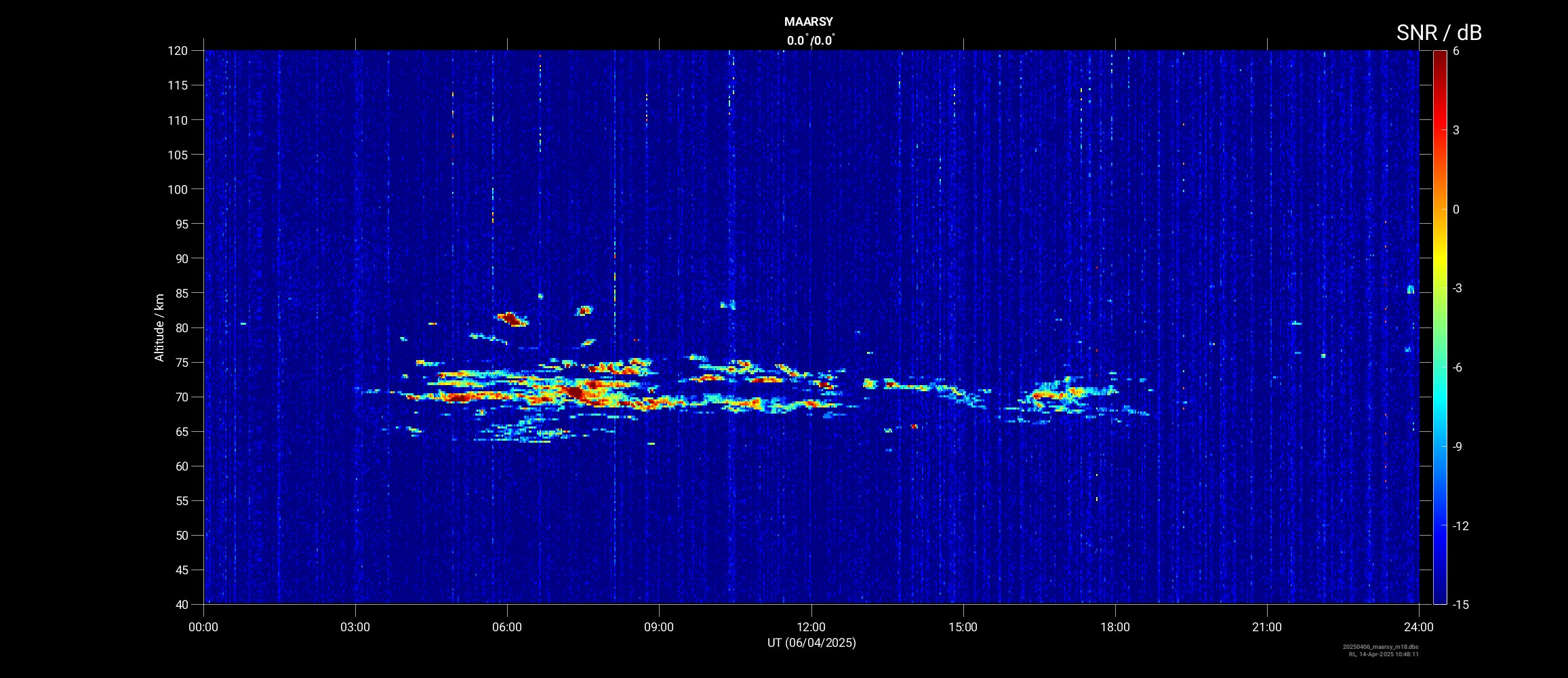The image size is (1568, 678).
Task: Click the colorbar tick label -12
Action: click(x=1460, y=525)
